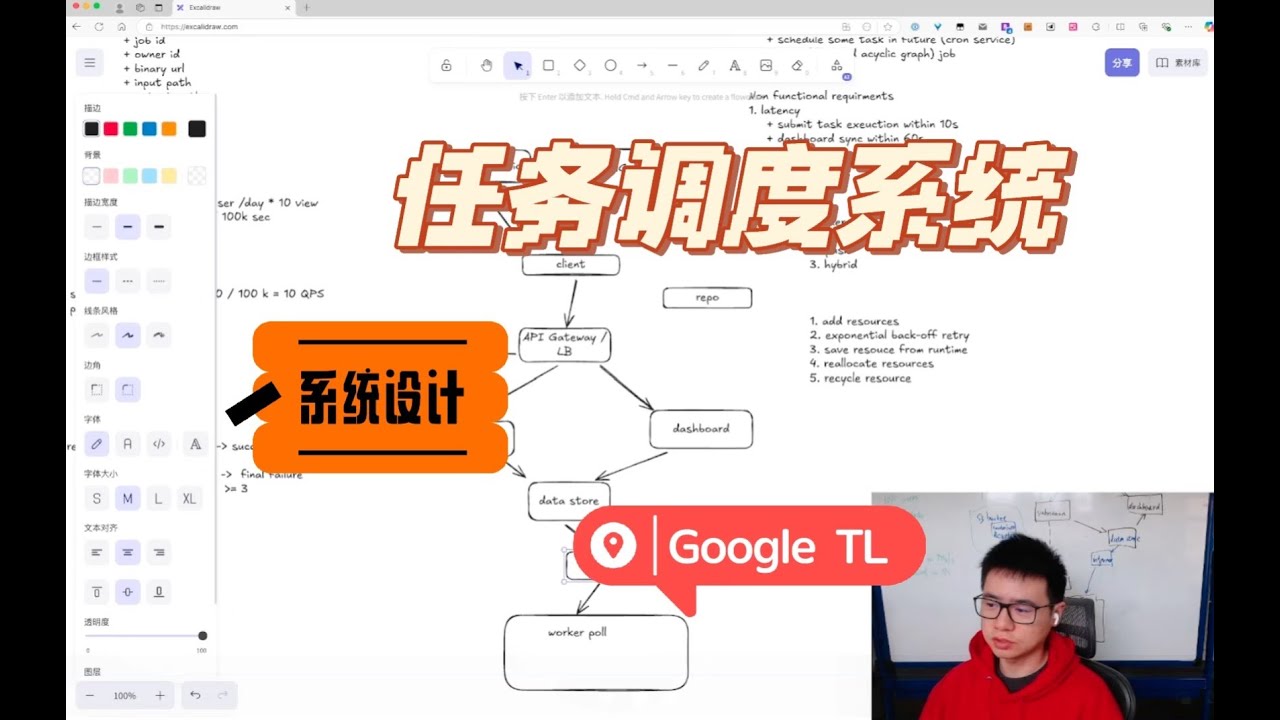Screen dimensions: 1280x720
Task: Align text to the right
Action: pyautogui.click(x=158, y=552)
